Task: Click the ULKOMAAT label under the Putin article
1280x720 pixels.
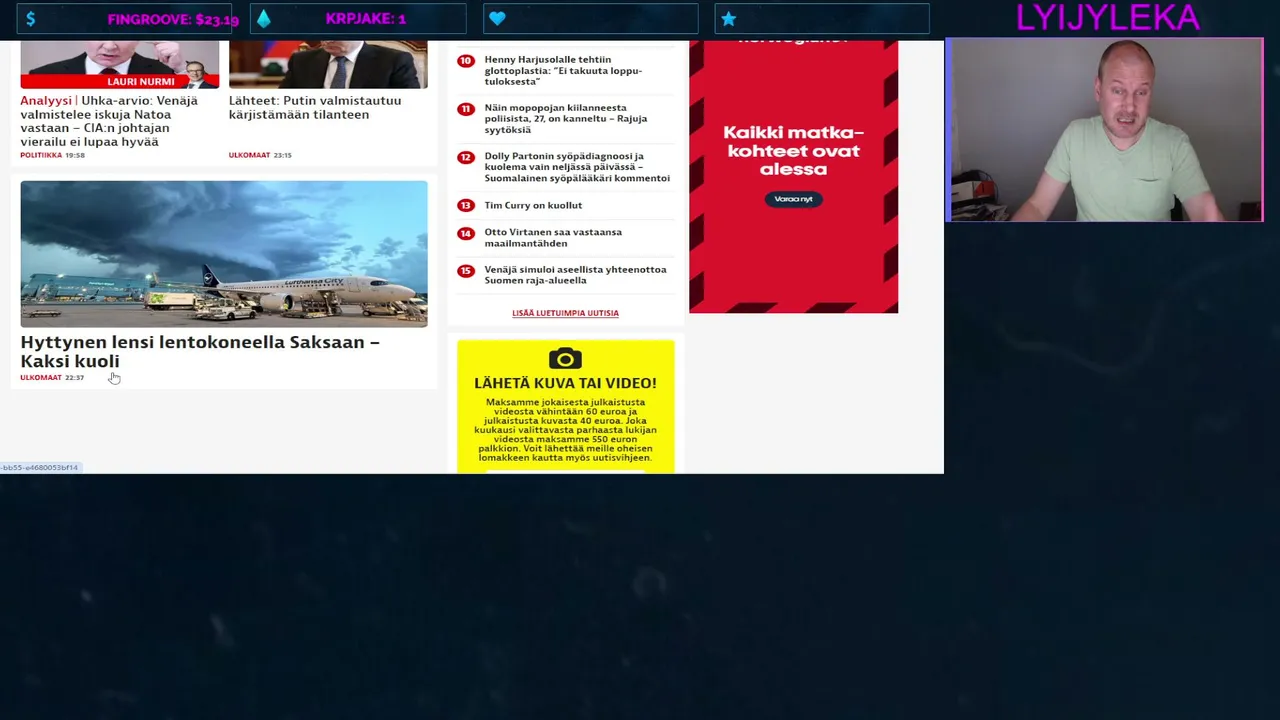Action: click(249, 155)
